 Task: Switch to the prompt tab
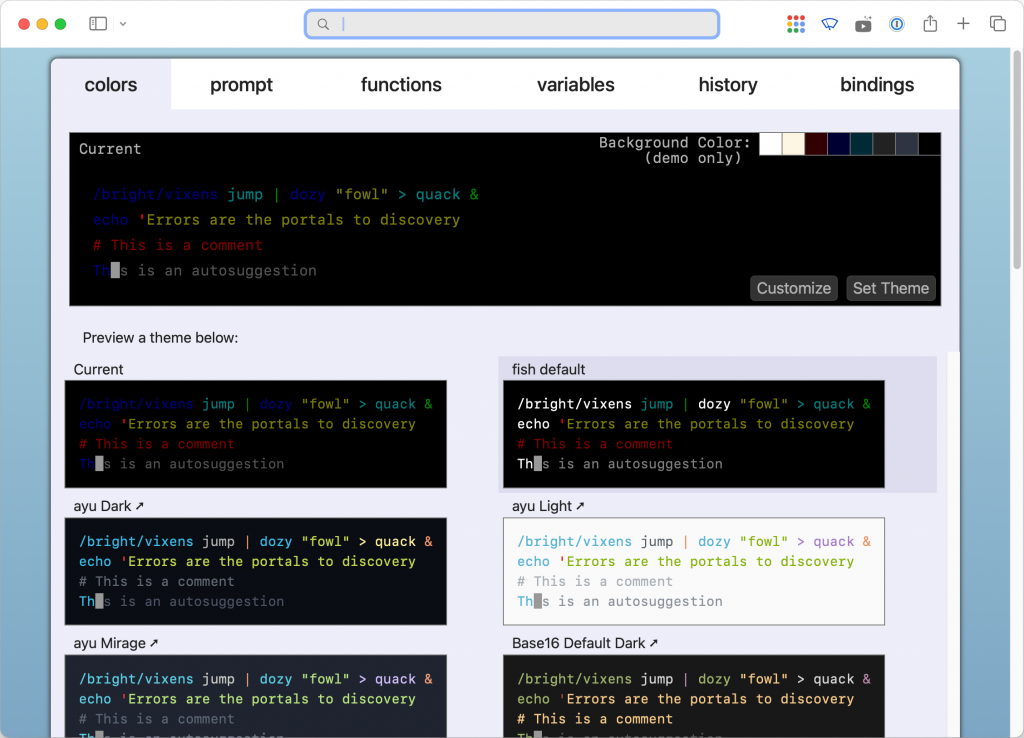pyautogui.click(x=241, y=84)
